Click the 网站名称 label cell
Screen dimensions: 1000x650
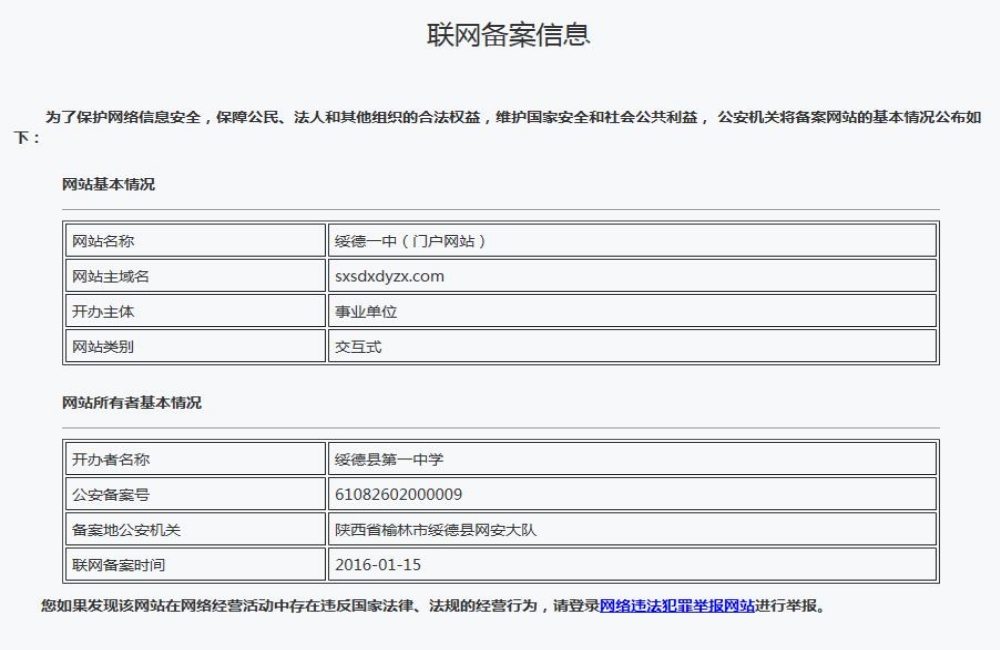coord(195,240)
